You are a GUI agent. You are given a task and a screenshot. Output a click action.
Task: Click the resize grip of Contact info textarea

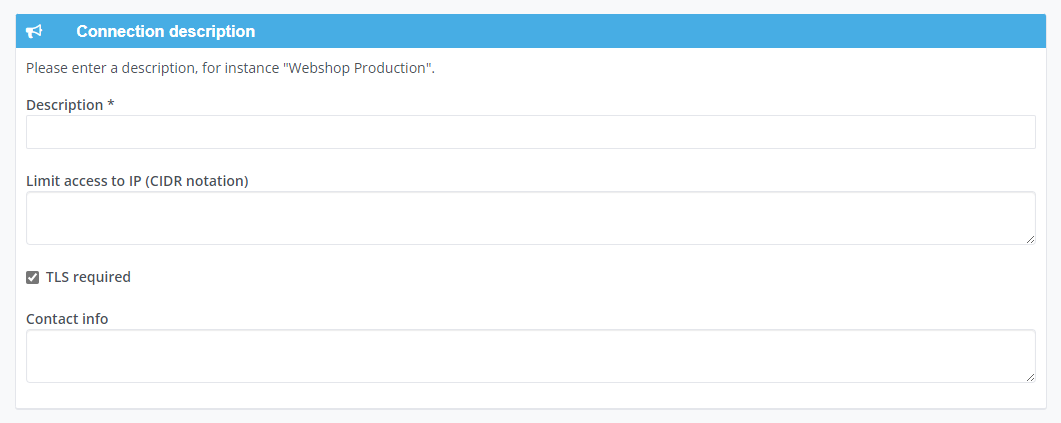[1030, 377]
